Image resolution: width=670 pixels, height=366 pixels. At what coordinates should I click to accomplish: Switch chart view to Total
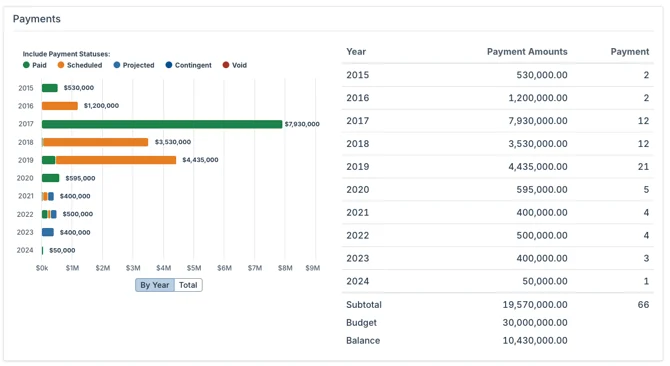pyautogui.click(x=188, y=285)
